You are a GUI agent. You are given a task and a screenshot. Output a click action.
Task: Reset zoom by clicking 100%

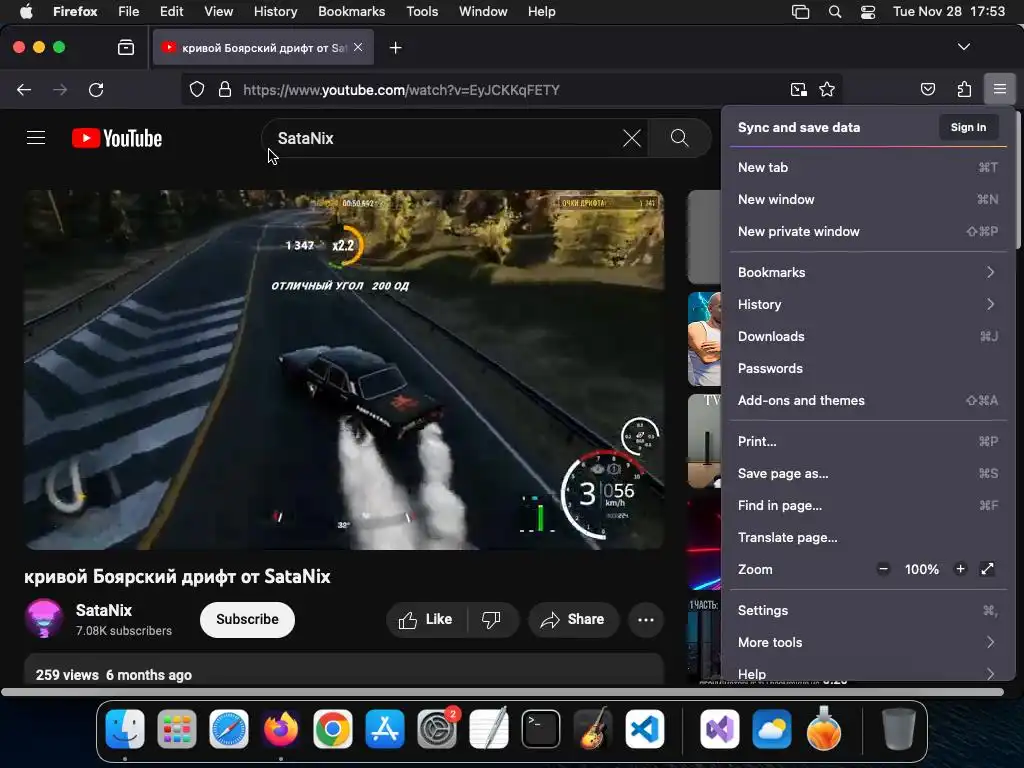tap(921, 569)
